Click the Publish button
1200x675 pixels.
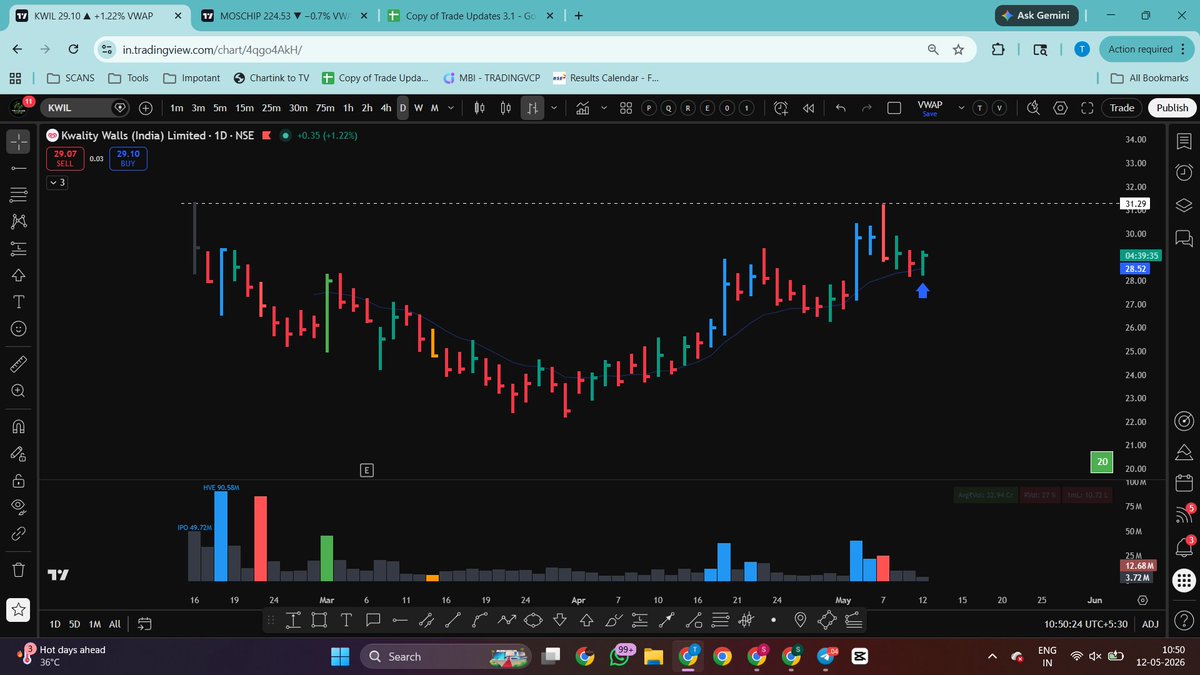coord(1171,108)
